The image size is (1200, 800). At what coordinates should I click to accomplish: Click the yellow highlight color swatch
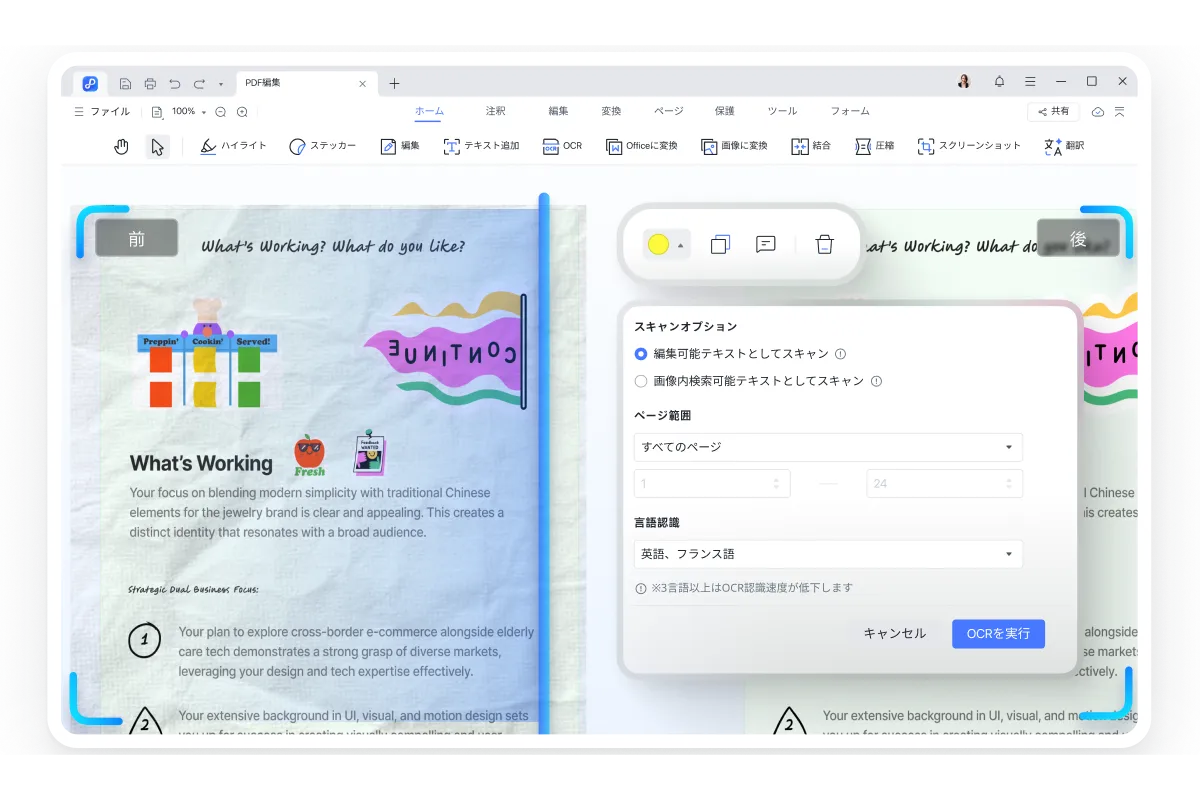pyautogui.click(x=658, y=244)
